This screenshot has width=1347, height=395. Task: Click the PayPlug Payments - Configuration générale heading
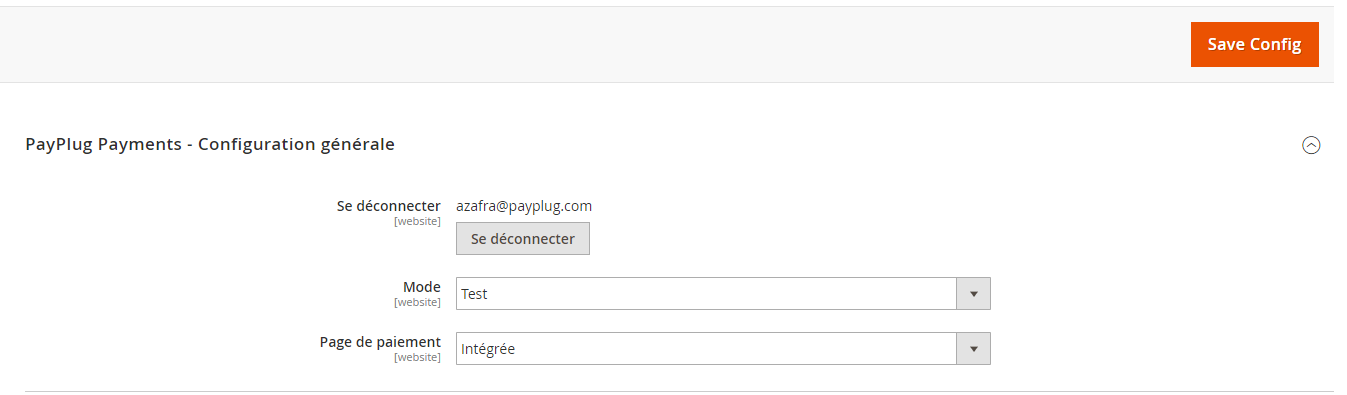[x=210, y=144]
